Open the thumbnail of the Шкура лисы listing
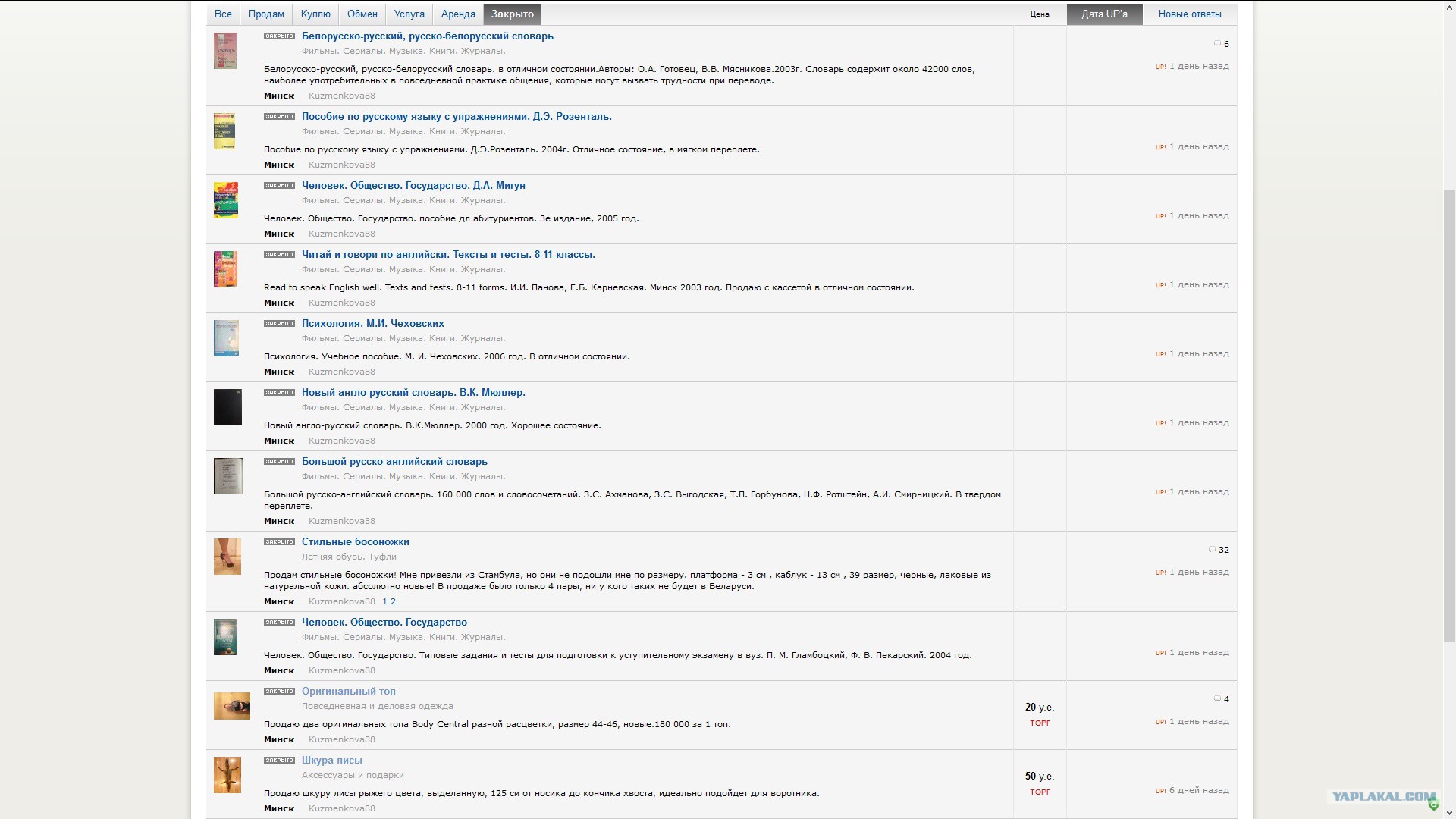Image resolution: width=1456 pixels, height=819 pixels. 227,775
